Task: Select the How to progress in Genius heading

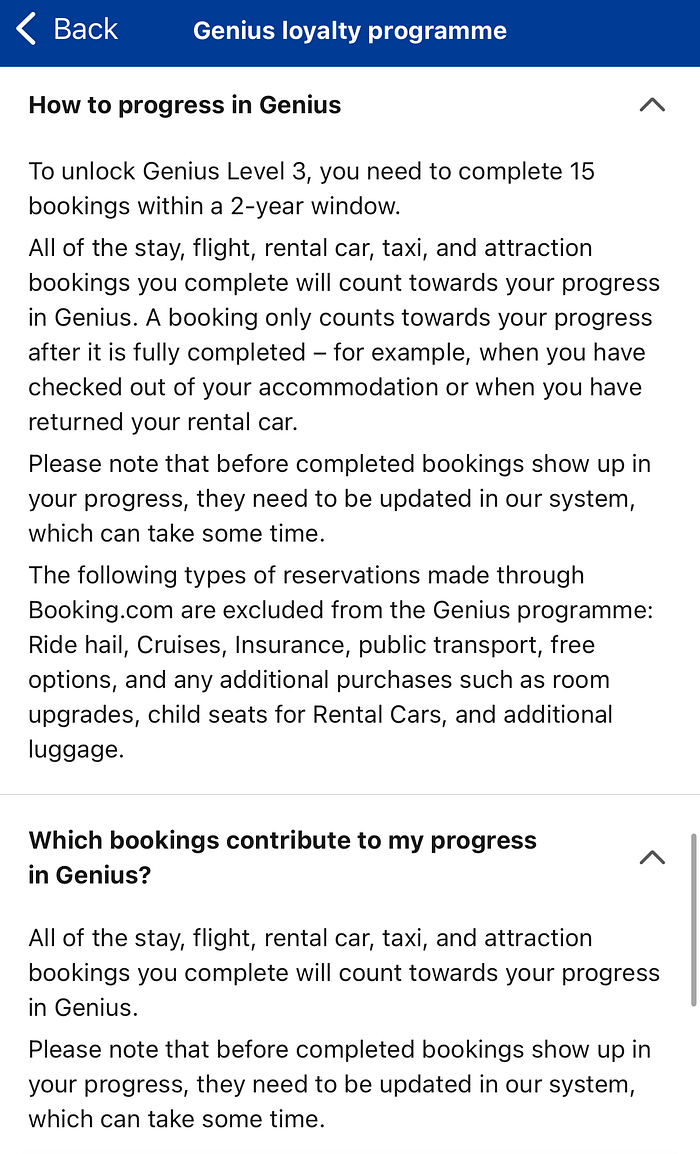Action: click(185, 105)
